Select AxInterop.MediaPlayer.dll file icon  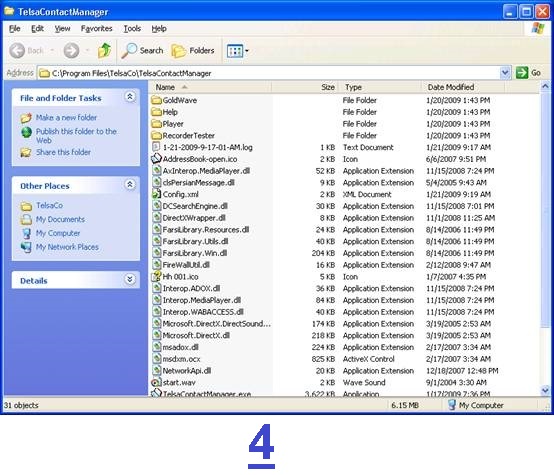click(157, 171)
